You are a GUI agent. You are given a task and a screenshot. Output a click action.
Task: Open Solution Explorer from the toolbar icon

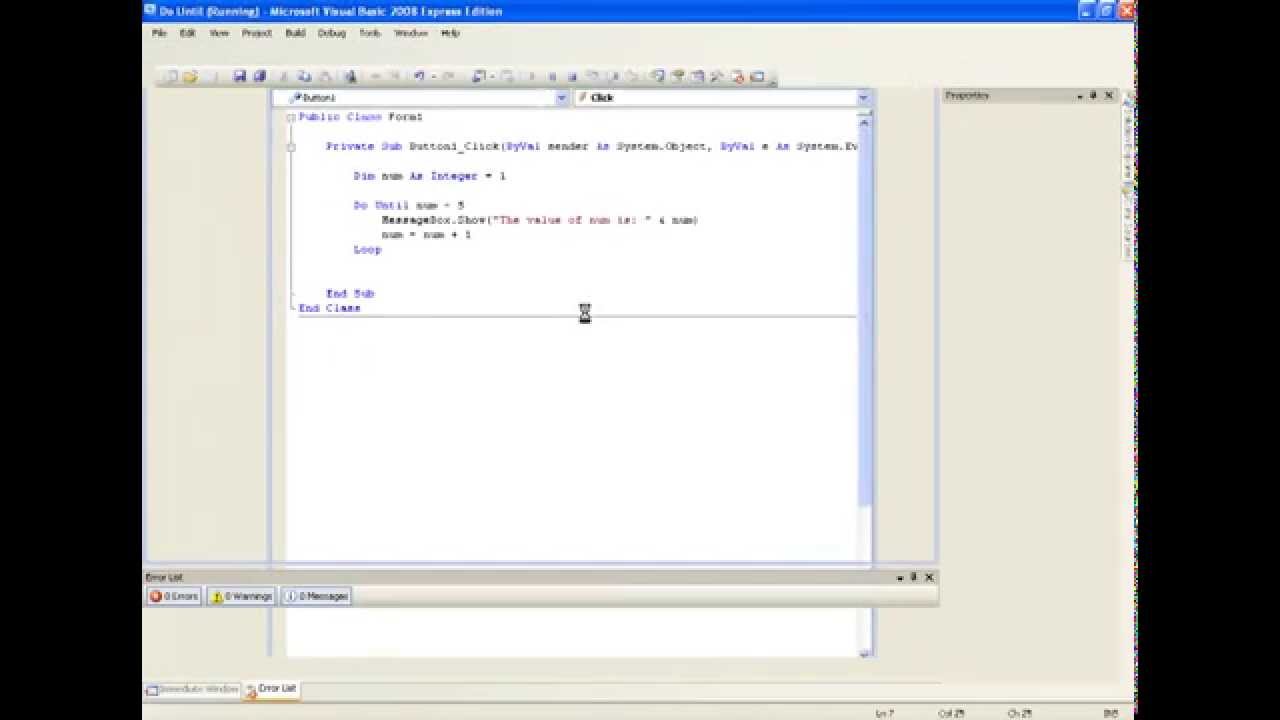(658, 76)
